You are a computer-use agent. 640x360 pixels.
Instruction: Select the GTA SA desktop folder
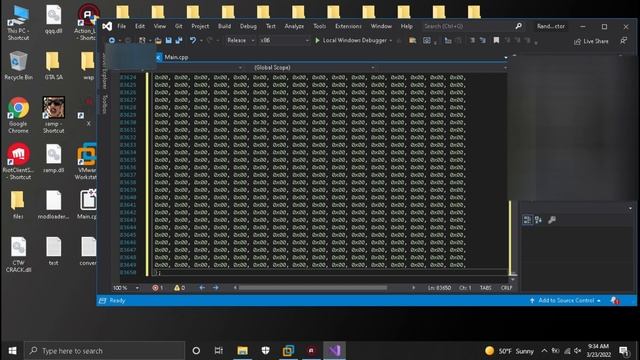(x=53, y=65)
